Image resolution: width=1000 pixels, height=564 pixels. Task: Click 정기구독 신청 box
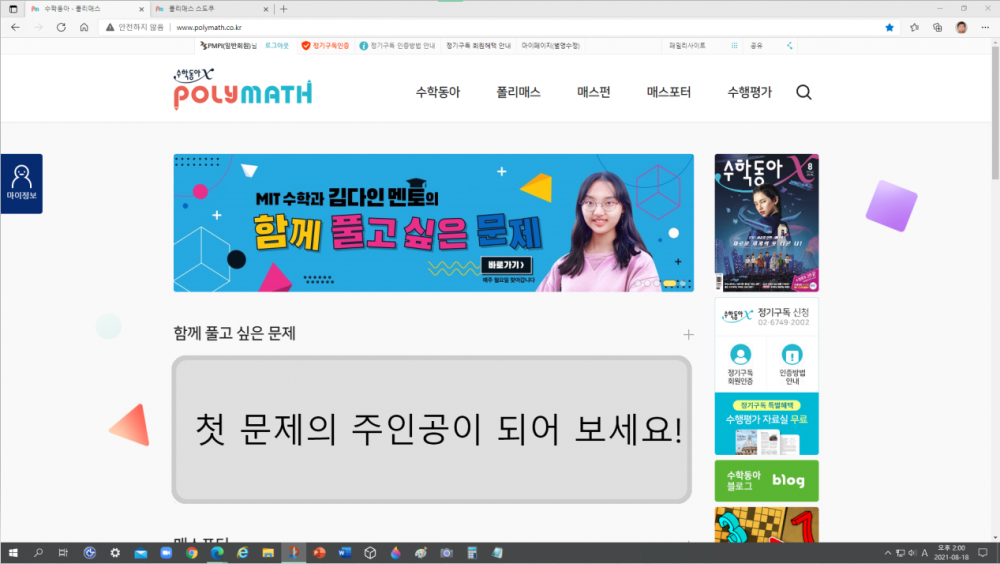tap(767, 316)
